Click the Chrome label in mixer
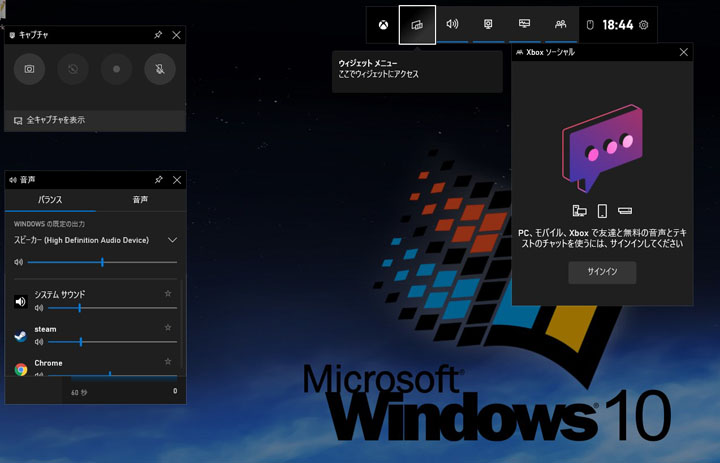This screenshot has height=463, width=720. pos(48,363)
